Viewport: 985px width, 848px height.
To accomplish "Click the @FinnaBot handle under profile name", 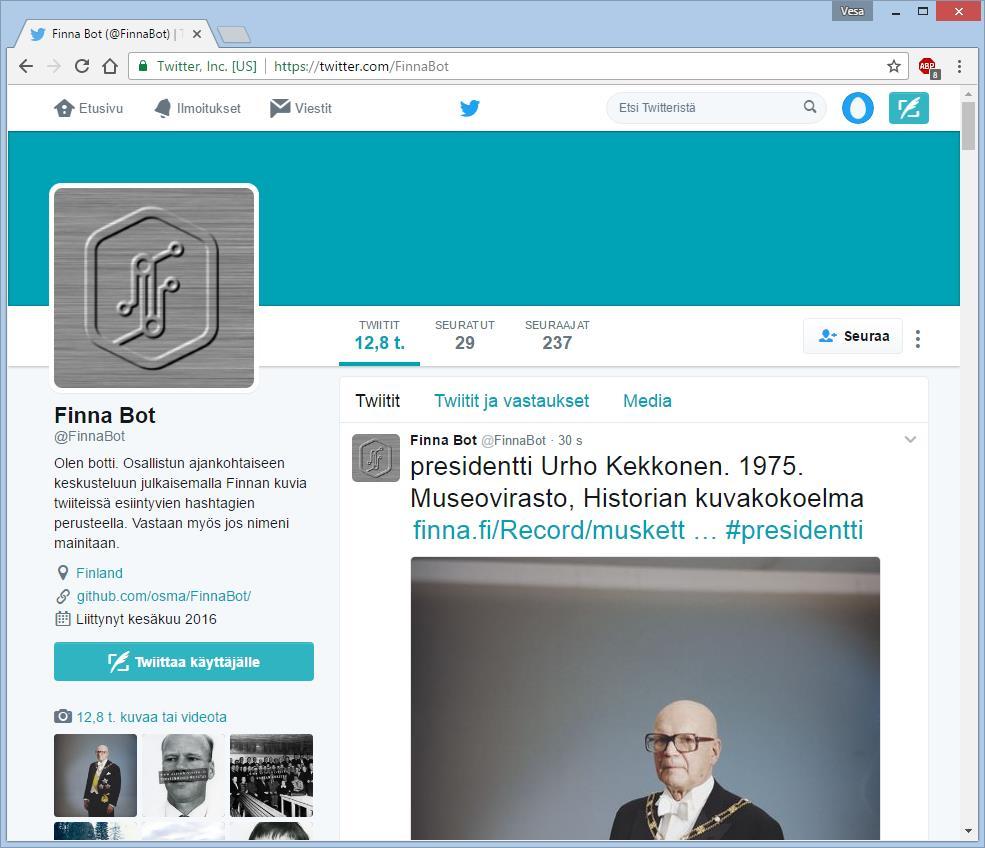I will click(89, 436).
